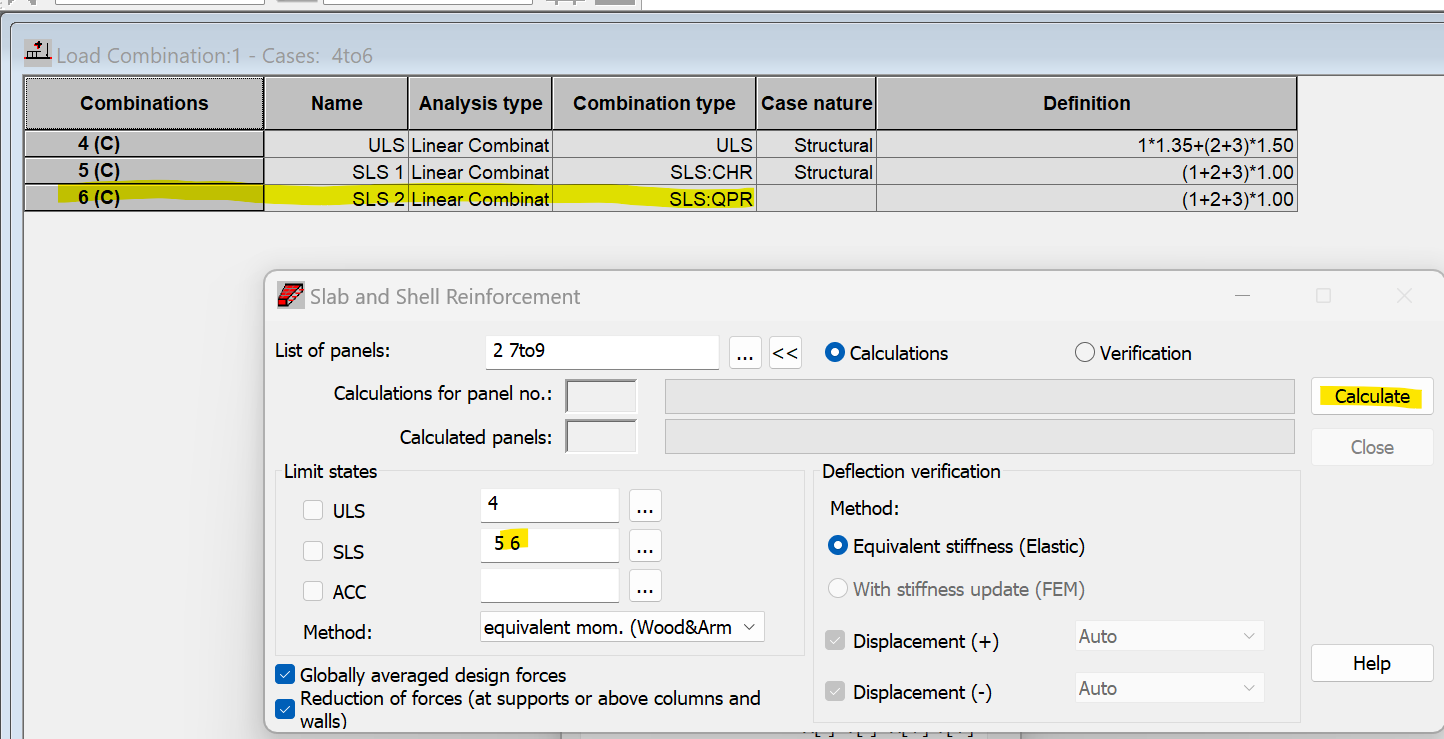Open the Method dropdown showing equivalent mom. (Wood&Arm
The image size is (1444, 739).
(622, 627)
